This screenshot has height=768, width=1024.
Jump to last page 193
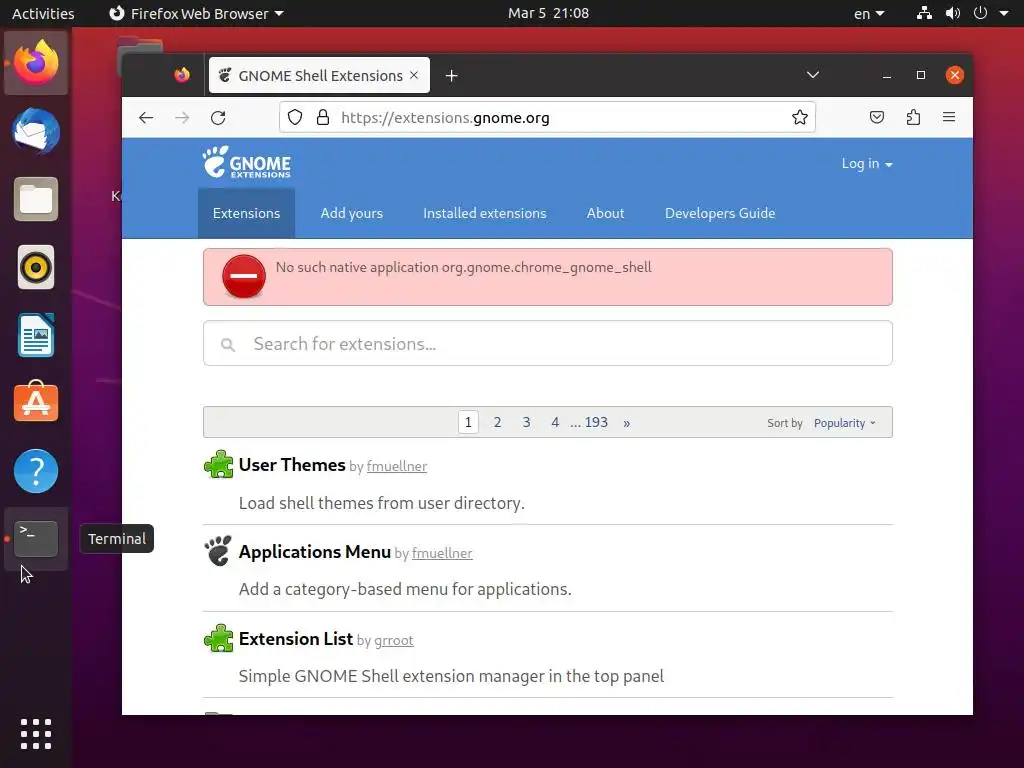(596, 423)
